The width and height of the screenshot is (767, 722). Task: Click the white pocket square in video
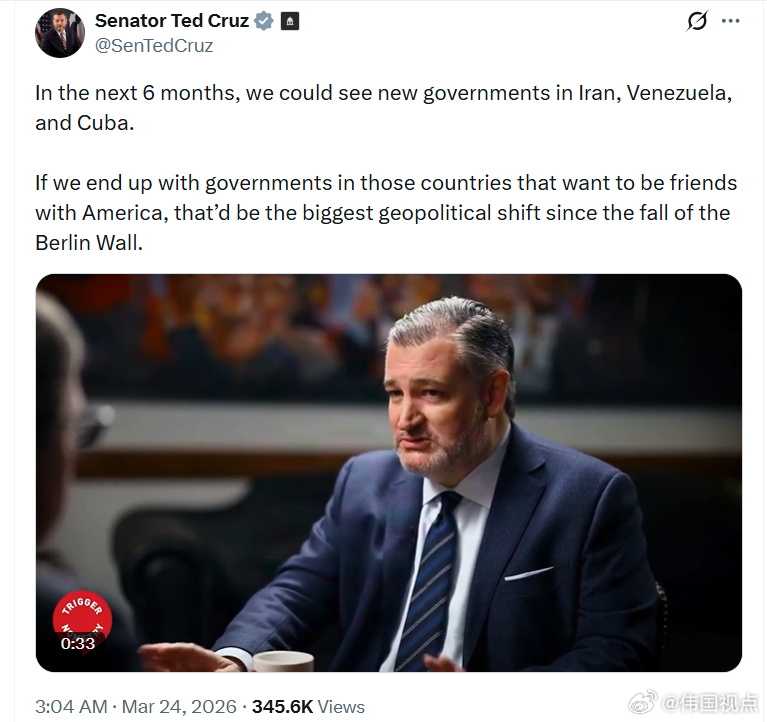tap(529, 574)
